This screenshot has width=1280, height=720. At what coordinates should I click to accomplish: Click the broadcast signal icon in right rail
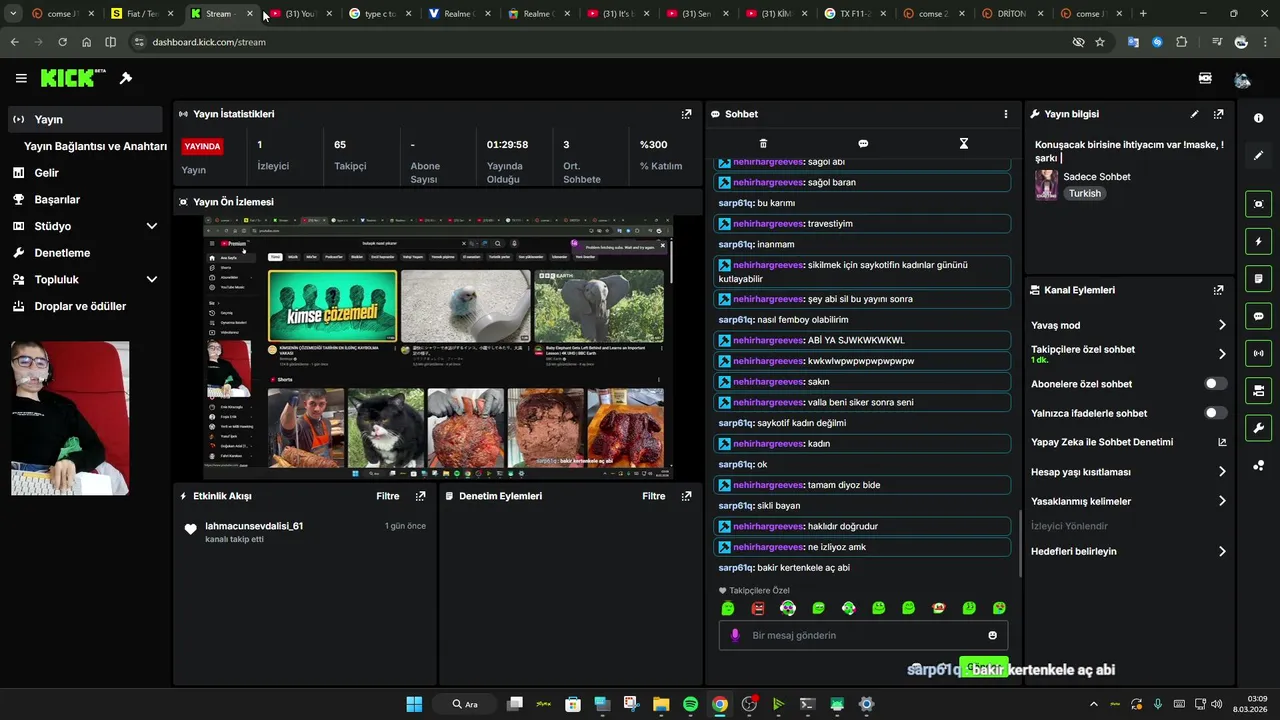point(1258,353)
